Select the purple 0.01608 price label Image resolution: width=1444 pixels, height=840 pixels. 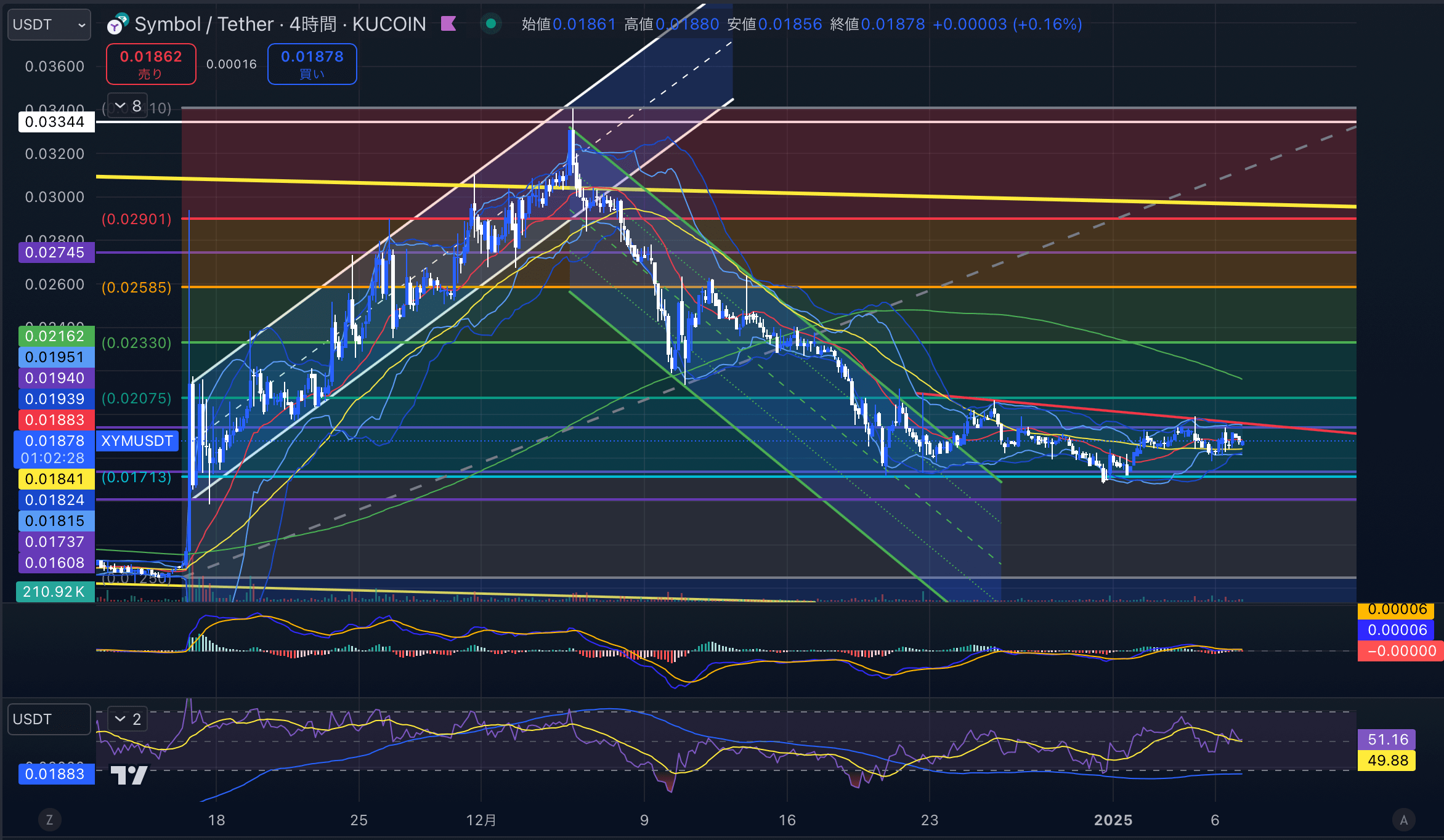click(57, 563)
